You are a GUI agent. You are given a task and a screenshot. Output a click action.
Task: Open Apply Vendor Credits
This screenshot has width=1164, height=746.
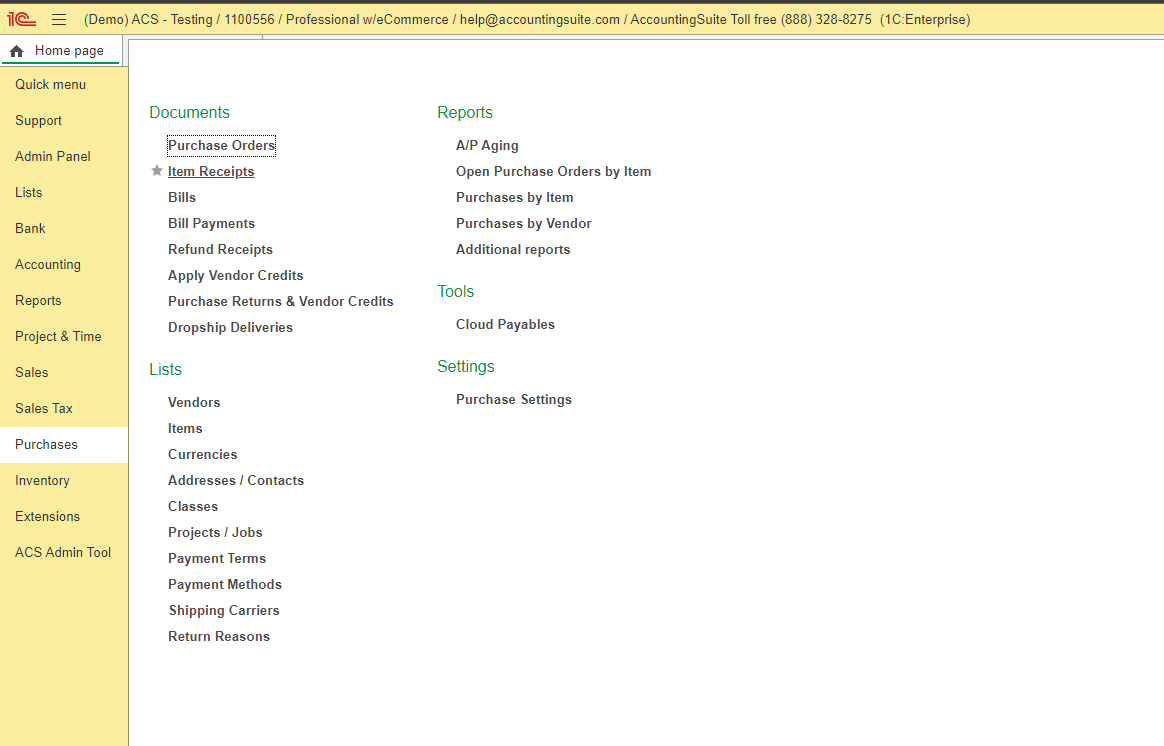(x=236, y=275)
